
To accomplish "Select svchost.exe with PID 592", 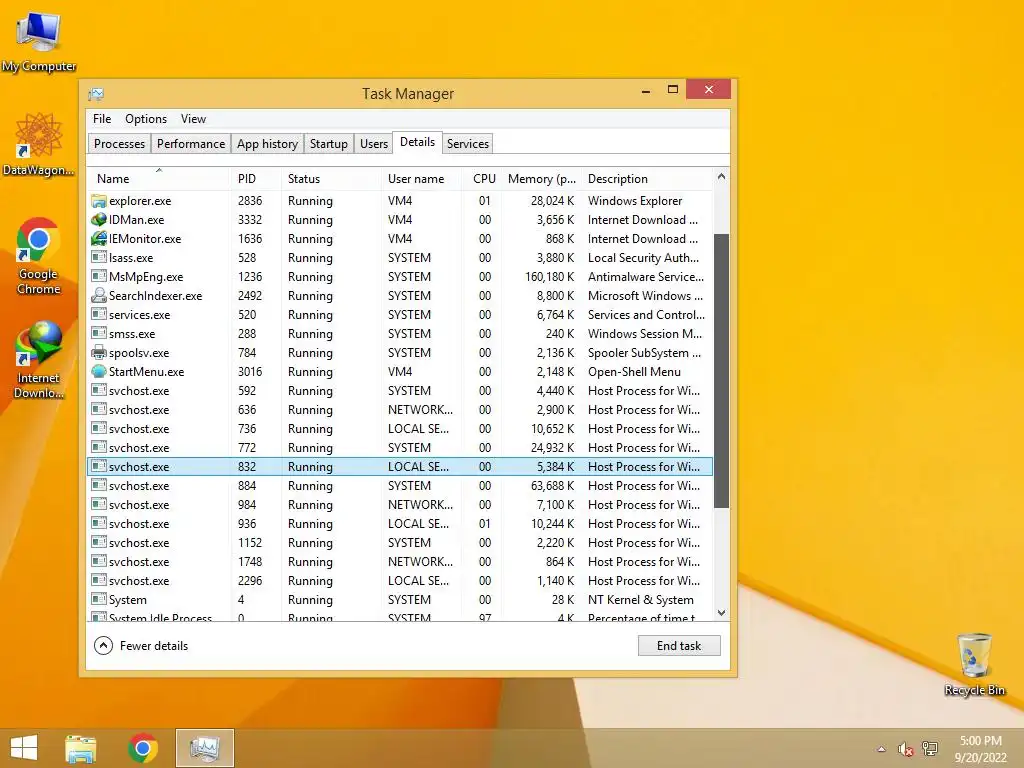I will (x=400, y=391).
